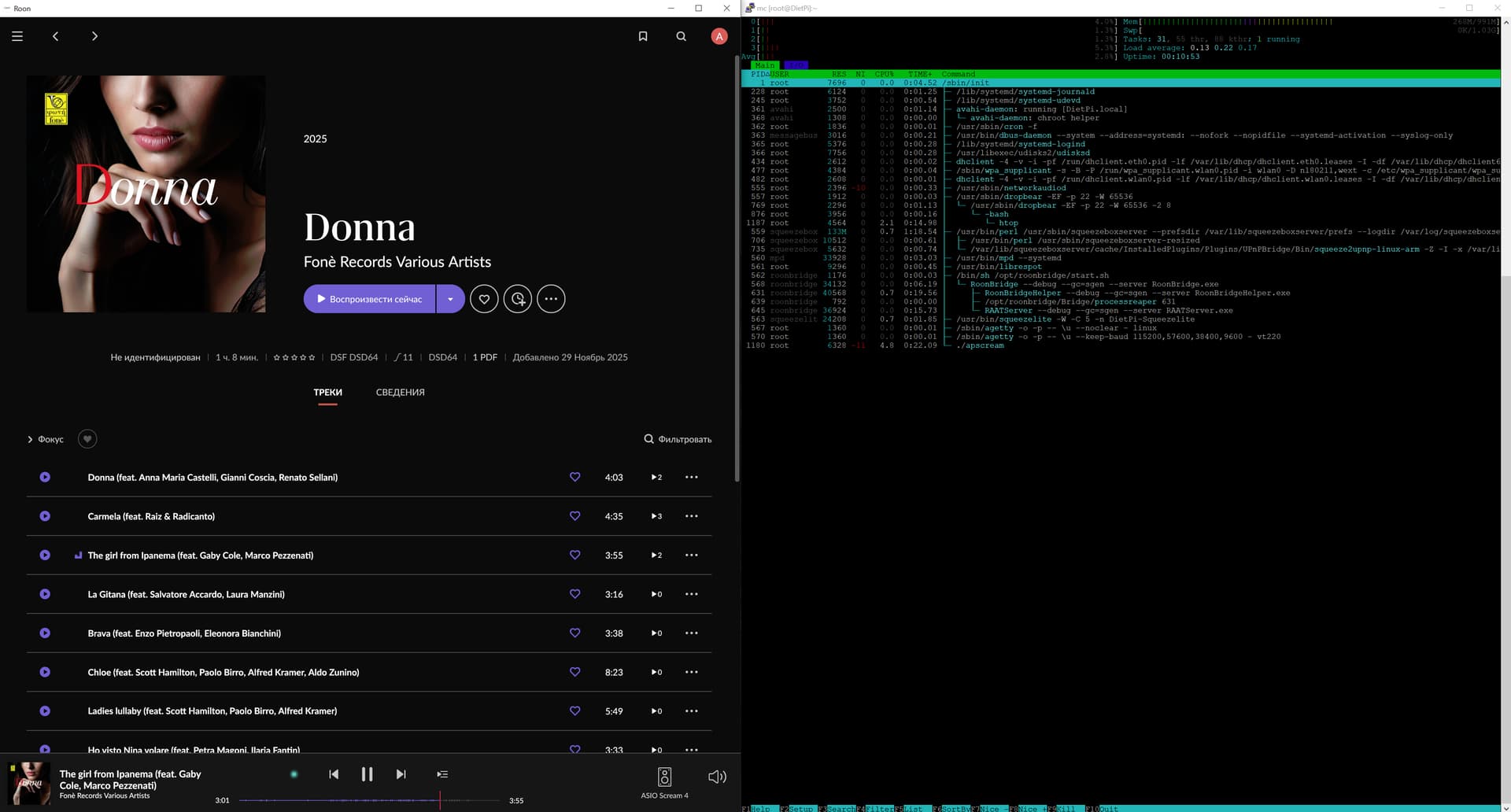Image resolution: width=1511 pixels, height=812 pixels.
Task: Open the hamburger navigation menu
Action: click(x=17, y=36)
